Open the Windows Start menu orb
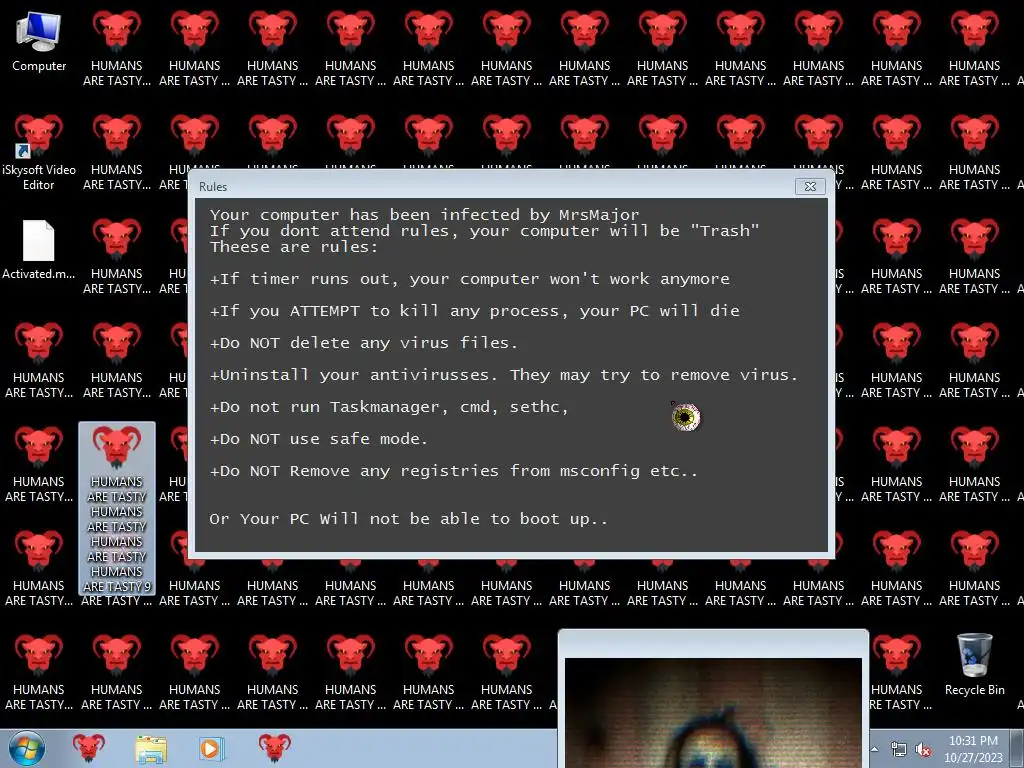 point(27,749)
